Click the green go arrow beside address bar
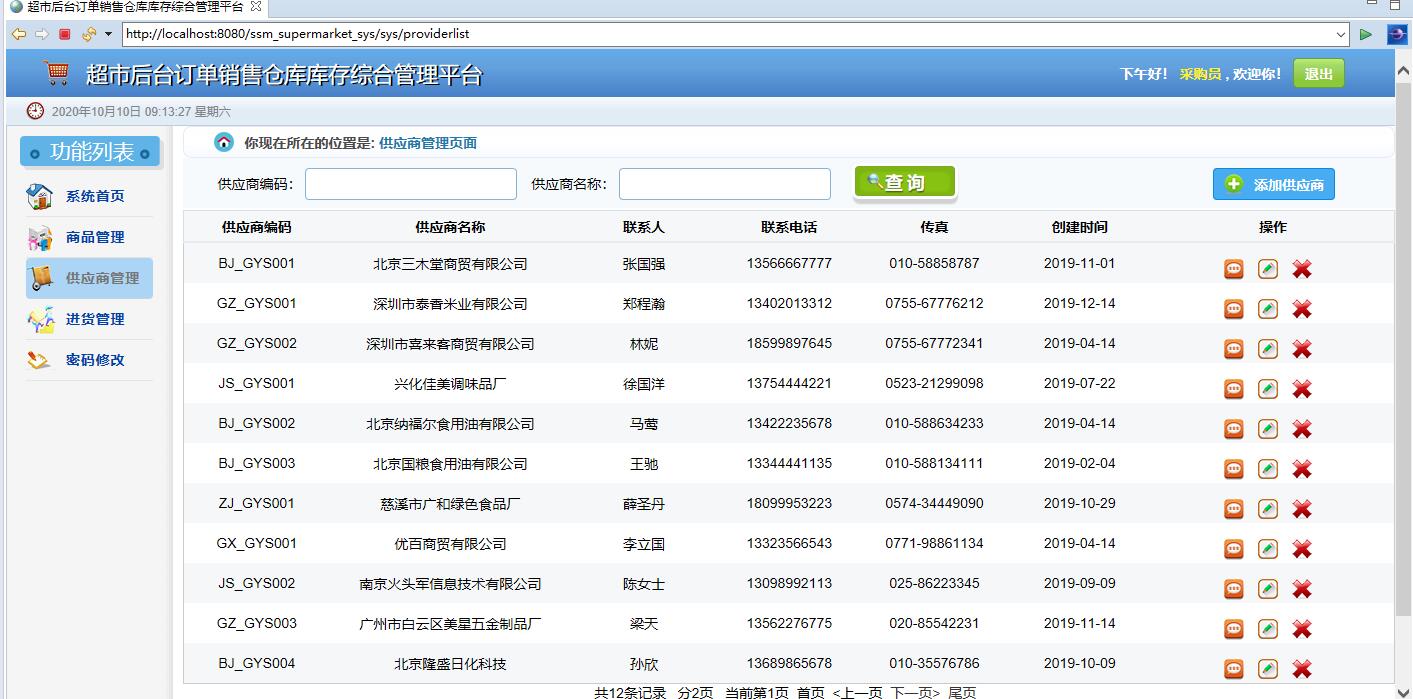The image size is (1413, 699). (1366, 33)
